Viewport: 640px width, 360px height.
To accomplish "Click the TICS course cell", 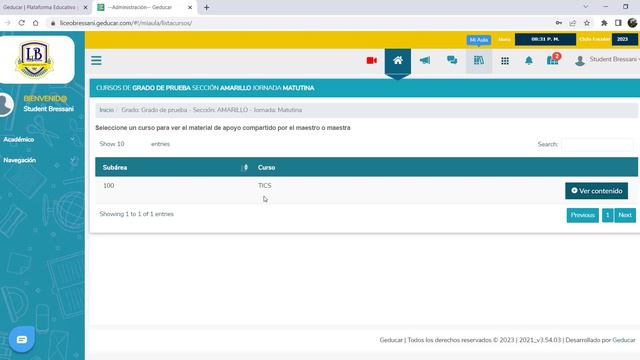I will point(264,186).
